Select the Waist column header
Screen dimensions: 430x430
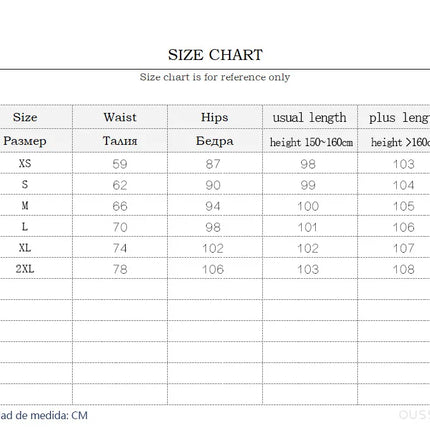[x=120, y=117]
